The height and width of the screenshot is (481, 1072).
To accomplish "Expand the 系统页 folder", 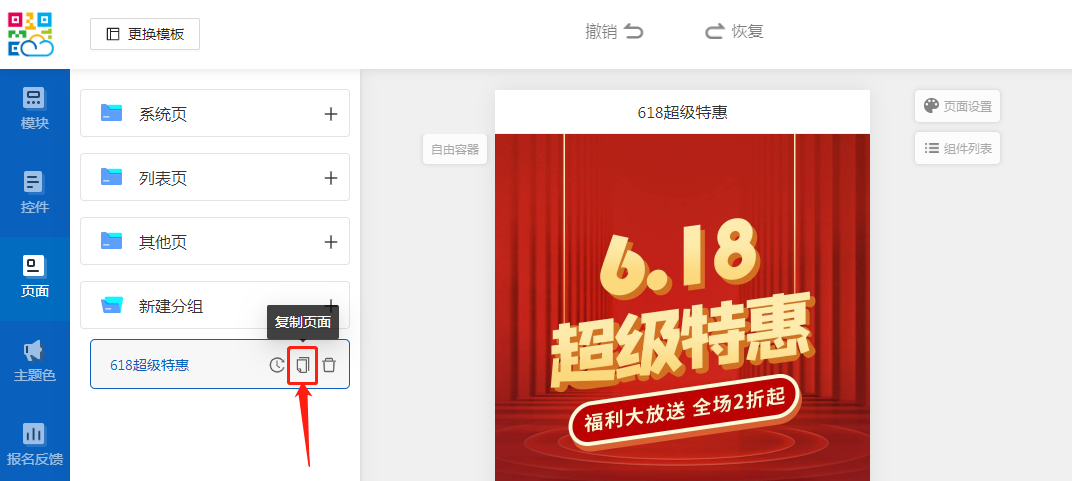I will click(x=163, y=114).
